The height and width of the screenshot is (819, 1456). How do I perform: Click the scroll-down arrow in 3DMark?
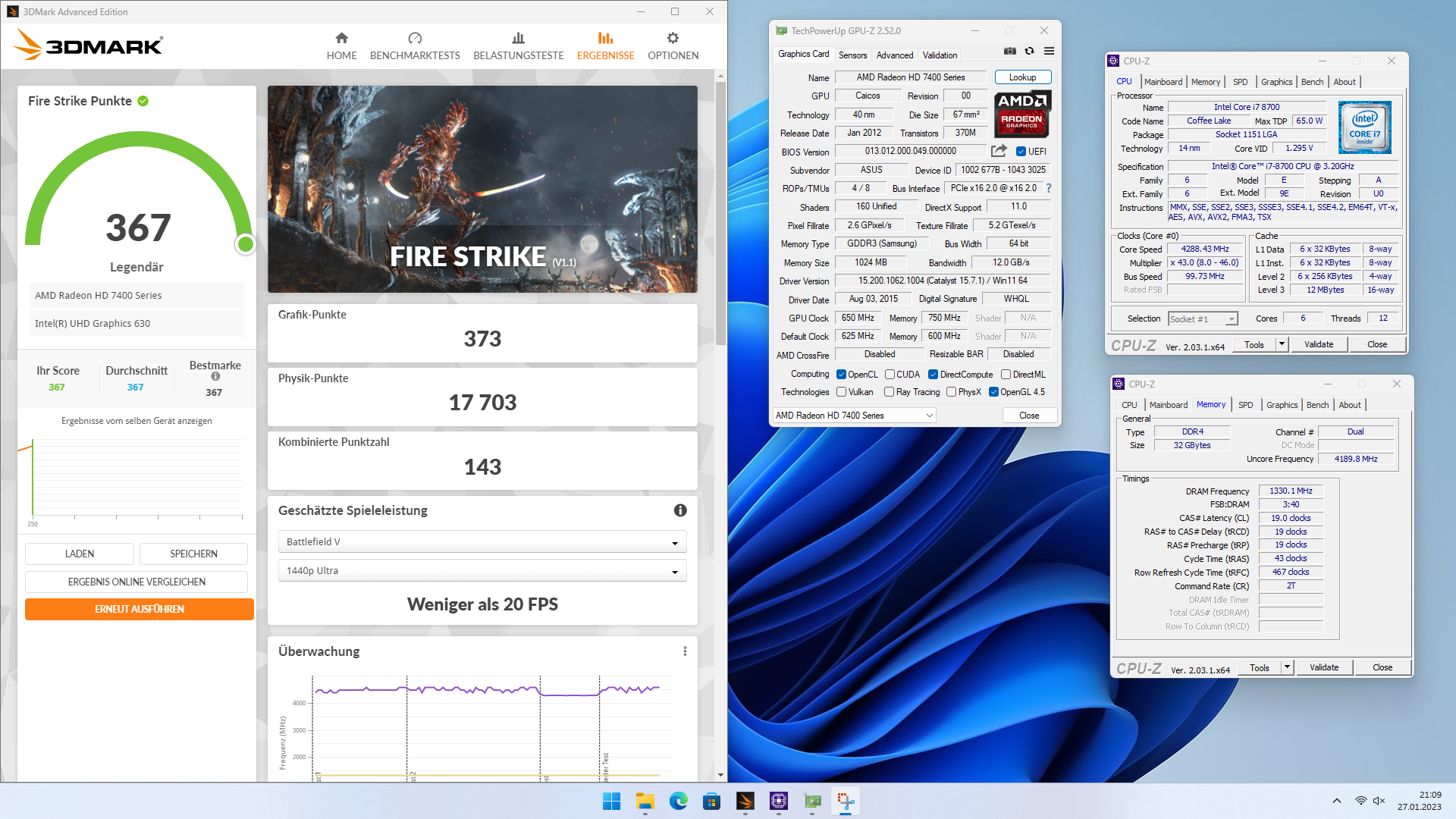pos(720,775)
